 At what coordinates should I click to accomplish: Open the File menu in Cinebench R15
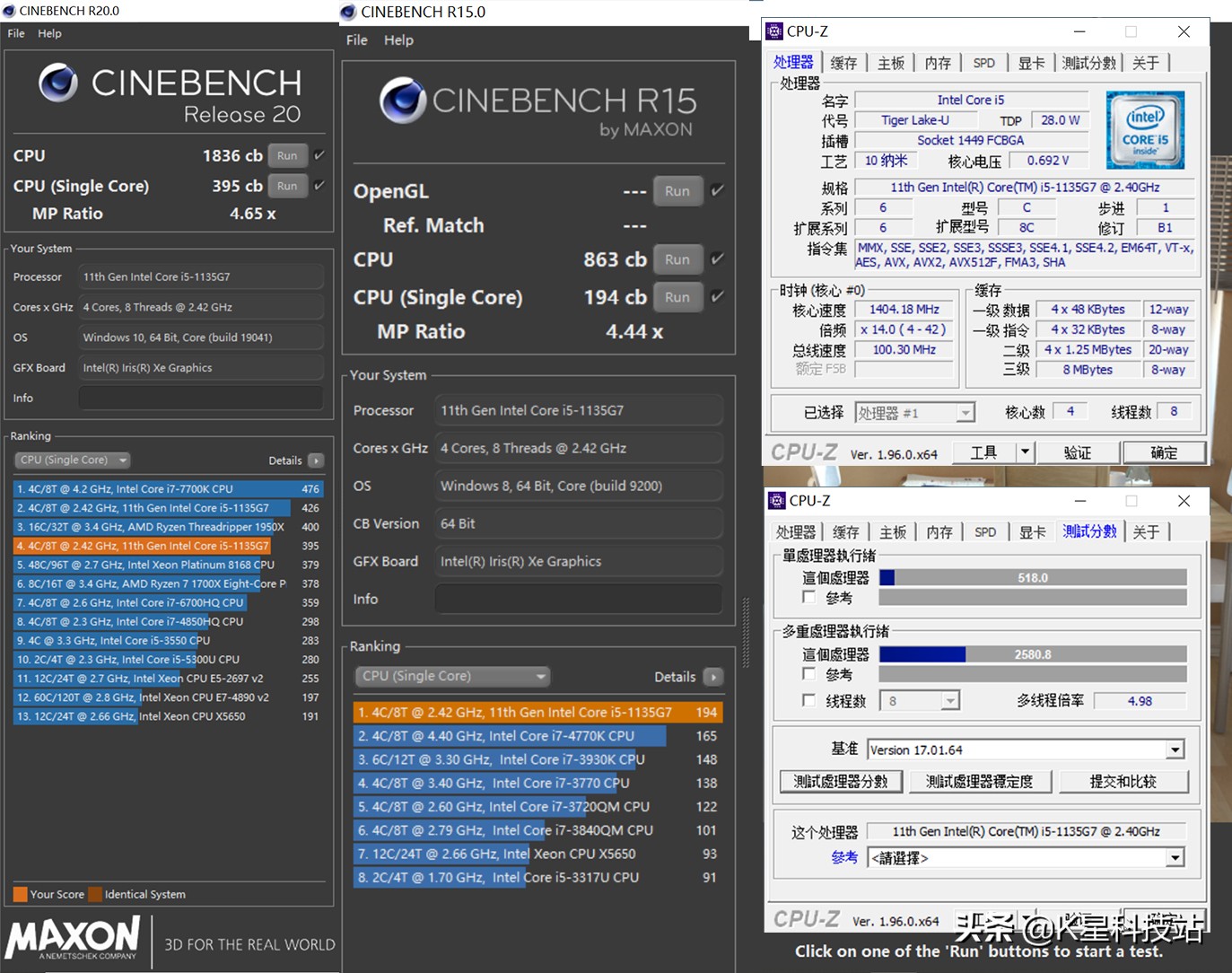click(x=357, y=40)
